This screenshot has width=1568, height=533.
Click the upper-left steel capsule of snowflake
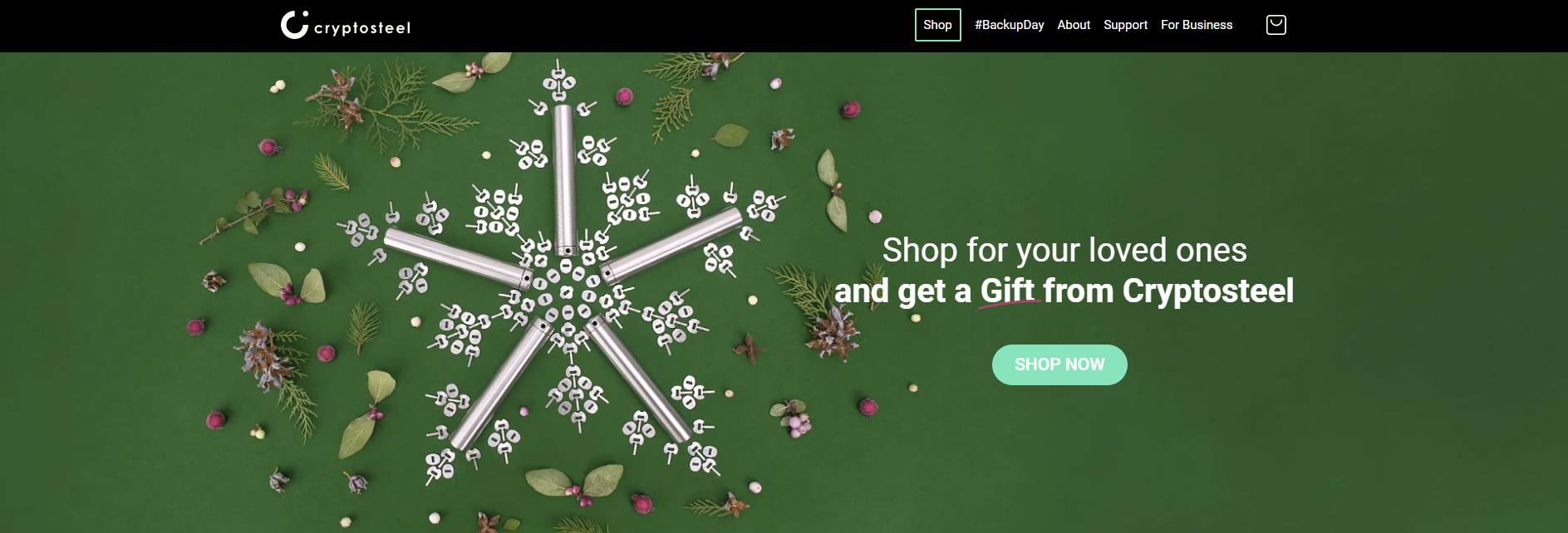point(458,257)
